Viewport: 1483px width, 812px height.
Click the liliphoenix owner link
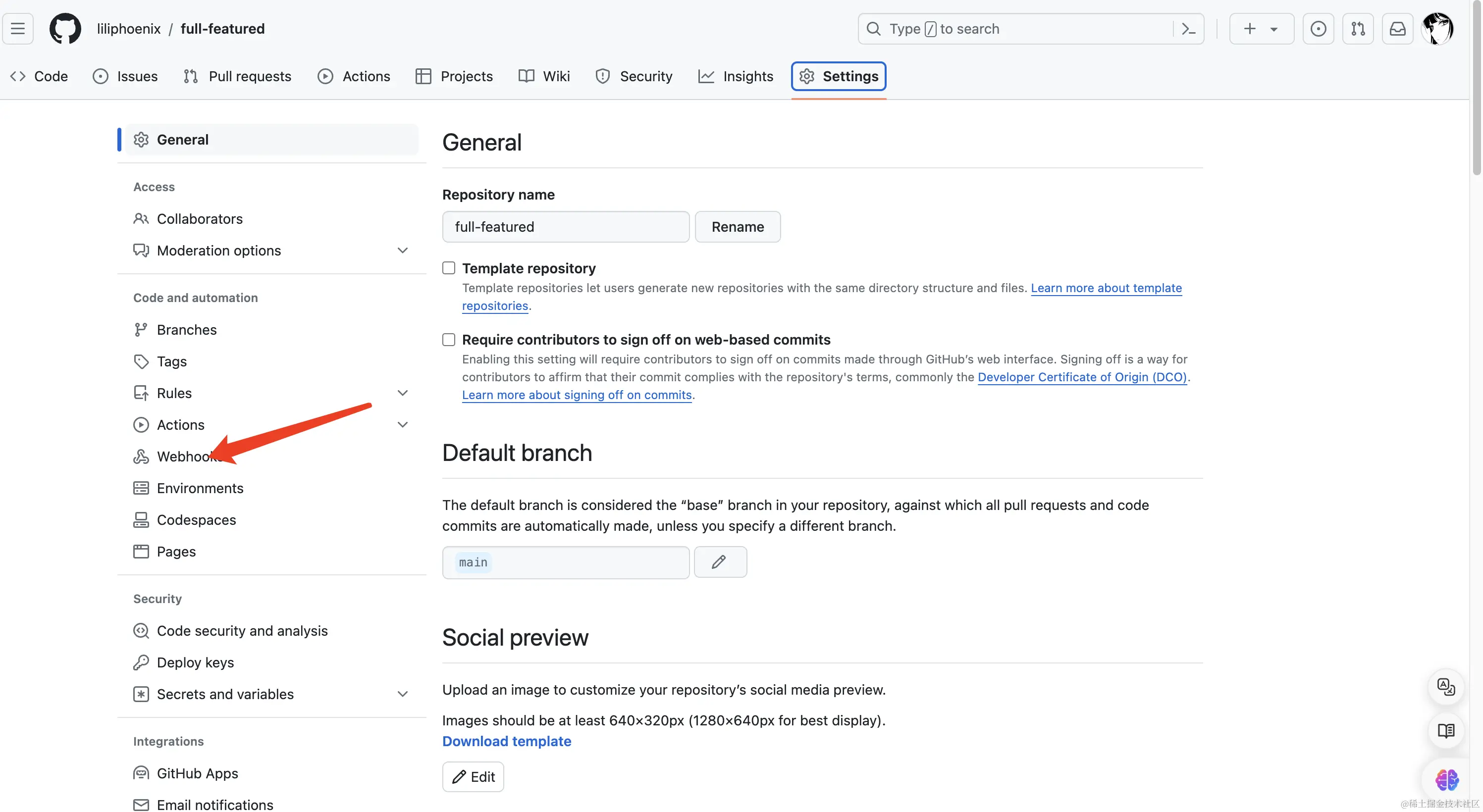(x=128, y=29)
